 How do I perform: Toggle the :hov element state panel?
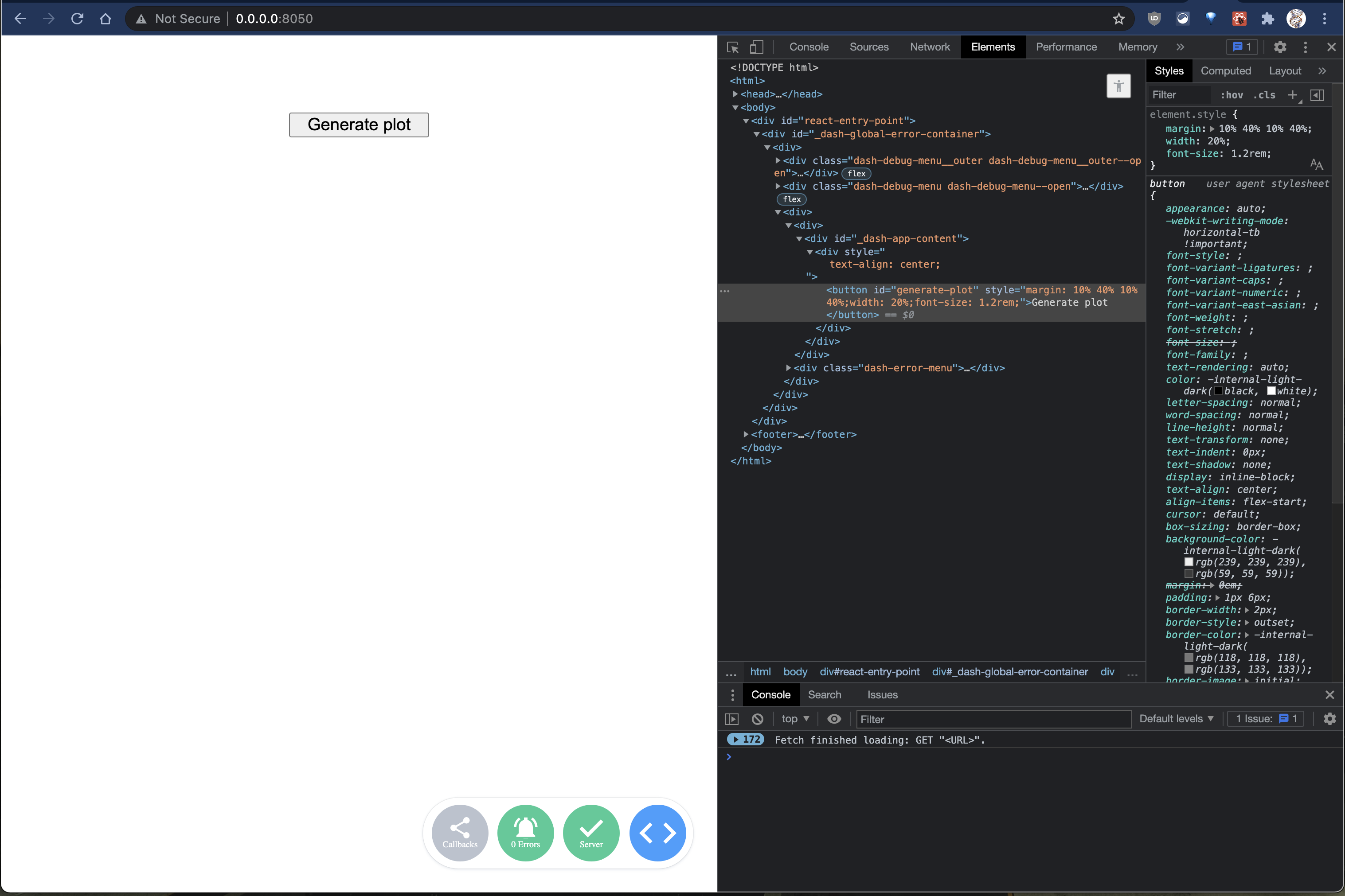pyautogui.click(x=1232, y=95)
